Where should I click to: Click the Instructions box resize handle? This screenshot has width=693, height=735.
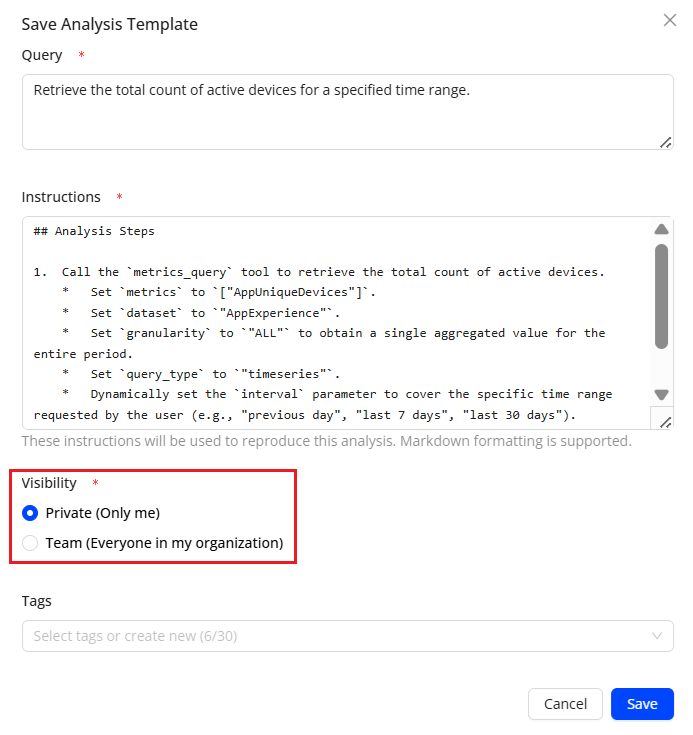tap(665, 421)
